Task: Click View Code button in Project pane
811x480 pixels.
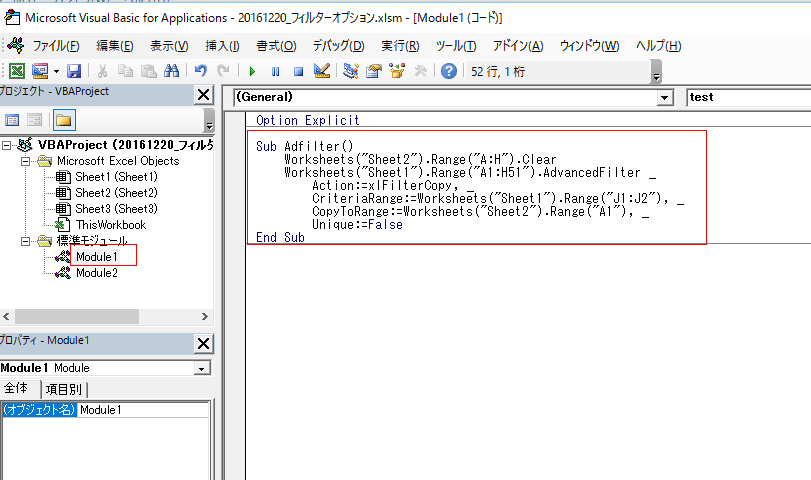Action: pyautogui.click(x=12, y=121)
